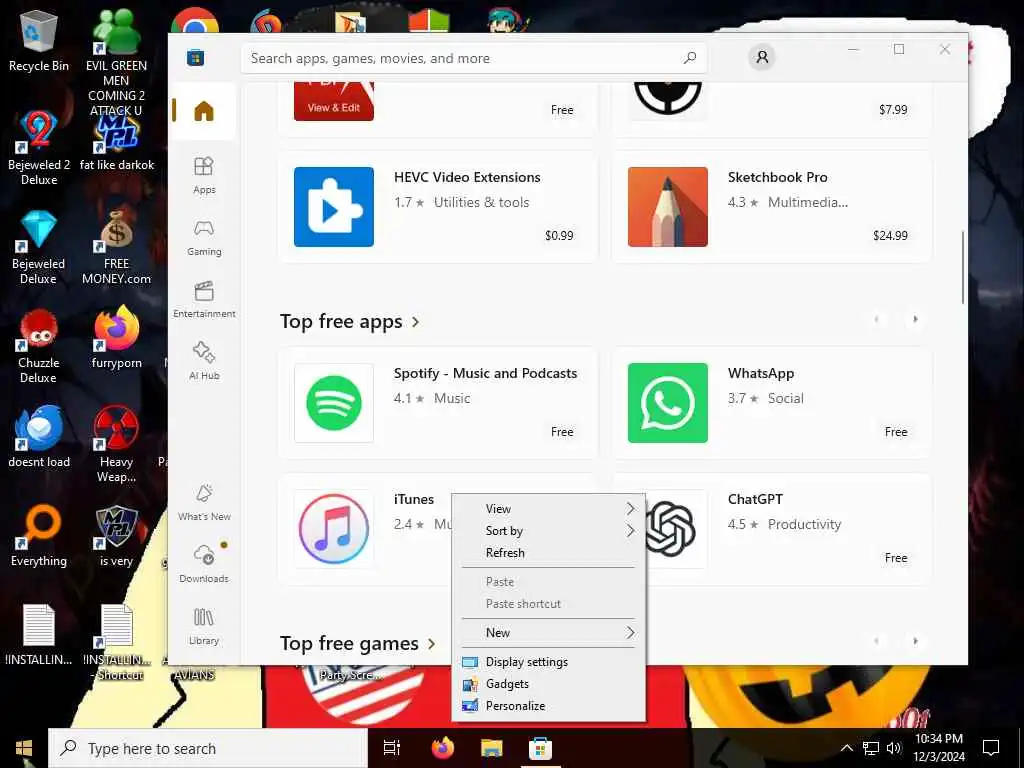Click the Store vertical scrollbar thumb
Viewport: 1024px width, 768px height.
pyautogui.click(x=963, y=266)
